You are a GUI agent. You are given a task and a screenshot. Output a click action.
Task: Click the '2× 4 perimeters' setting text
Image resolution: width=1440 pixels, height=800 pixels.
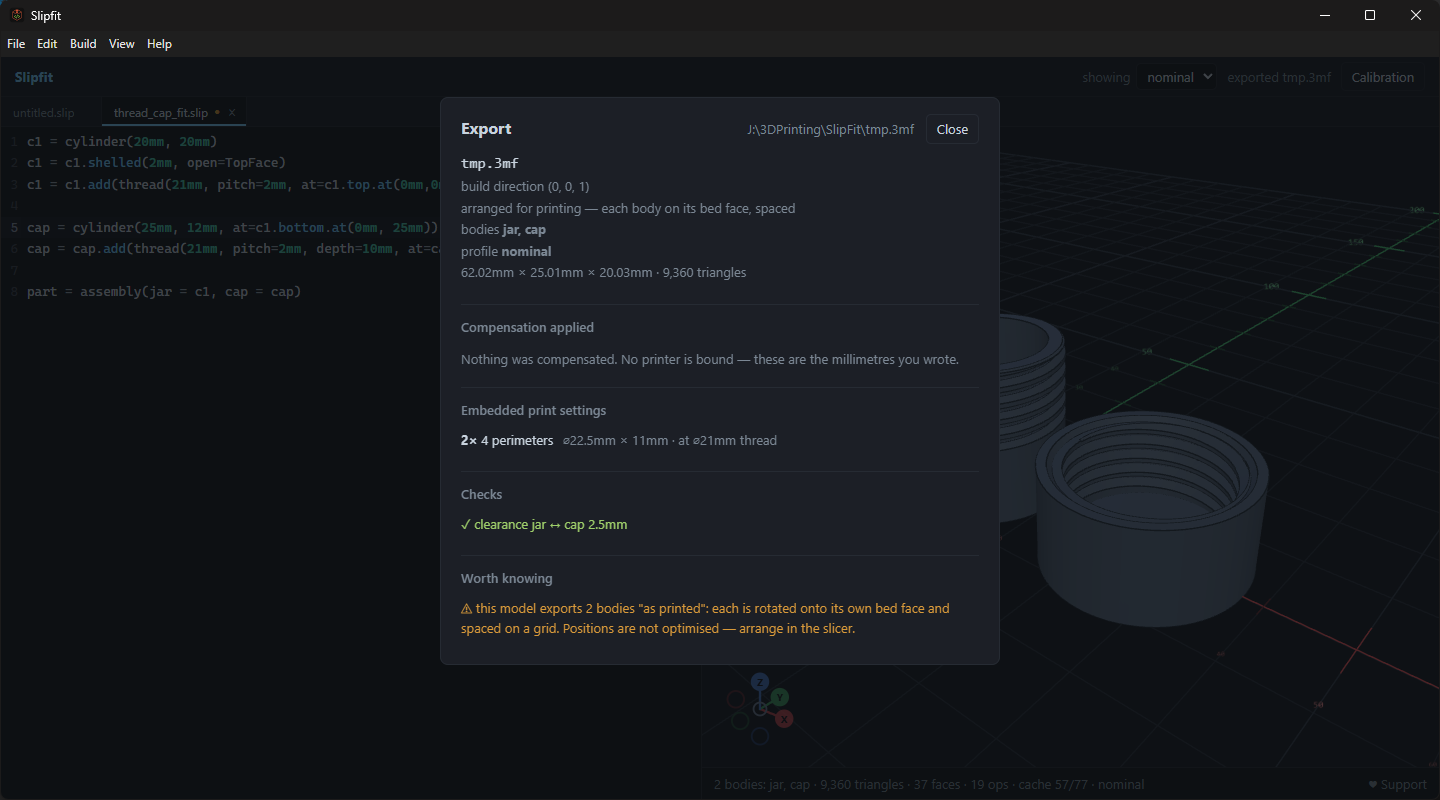point(507,440)
